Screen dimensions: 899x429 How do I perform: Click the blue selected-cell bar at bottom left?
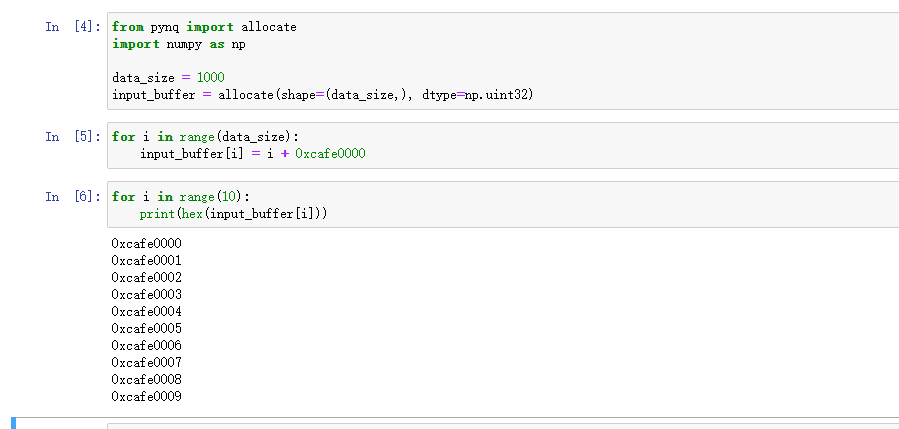(x=14, y=423)
